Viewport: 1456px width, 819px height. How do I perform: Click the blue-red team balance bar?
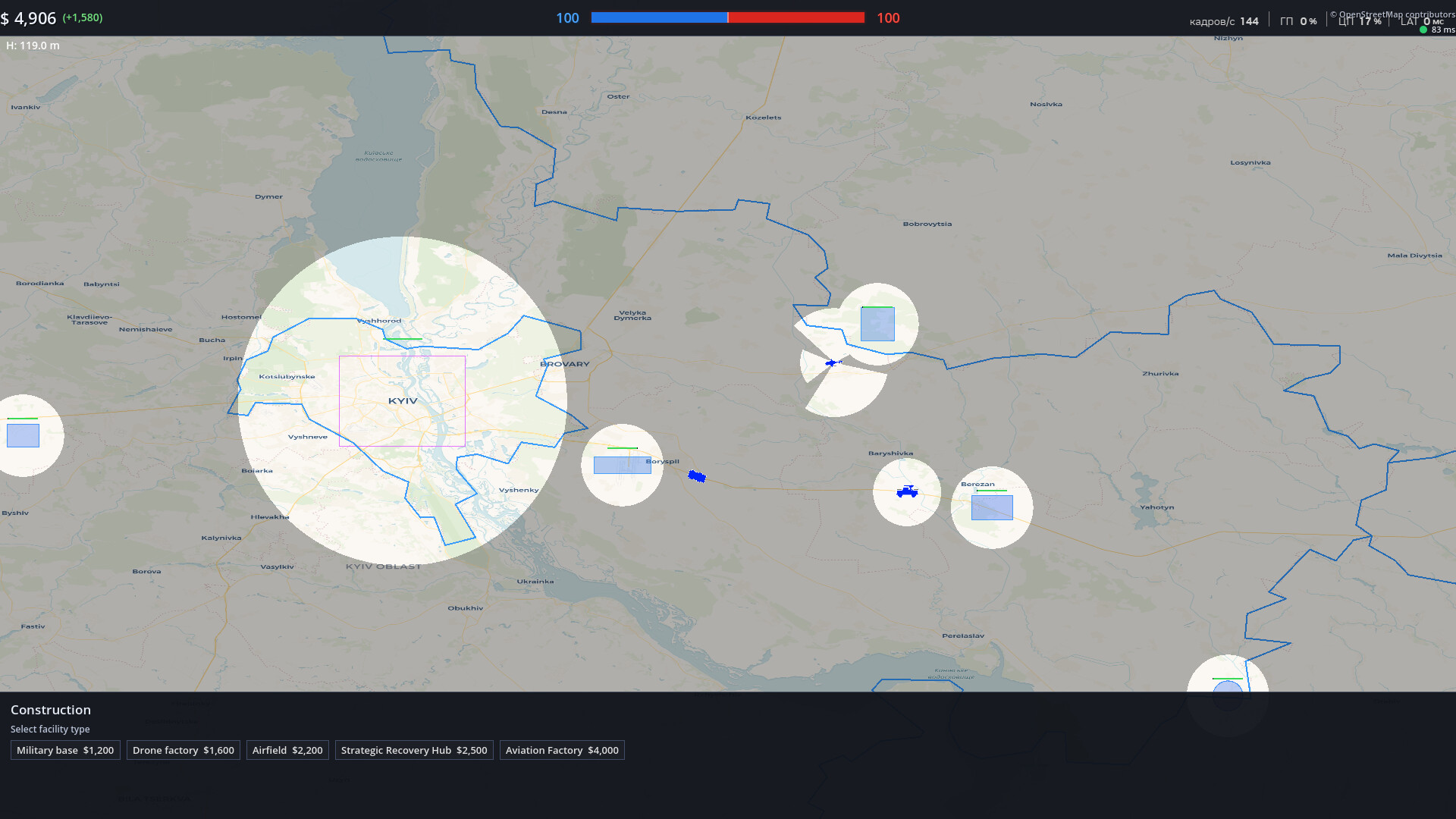(727, 17)
